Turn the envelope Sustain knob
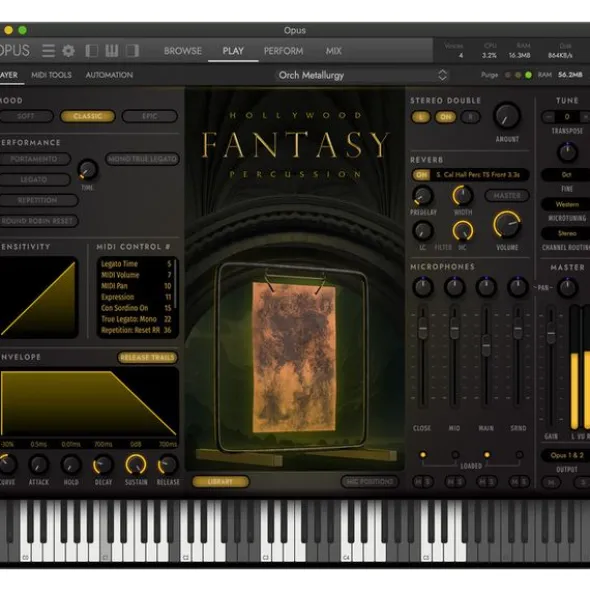 [136, 464]
